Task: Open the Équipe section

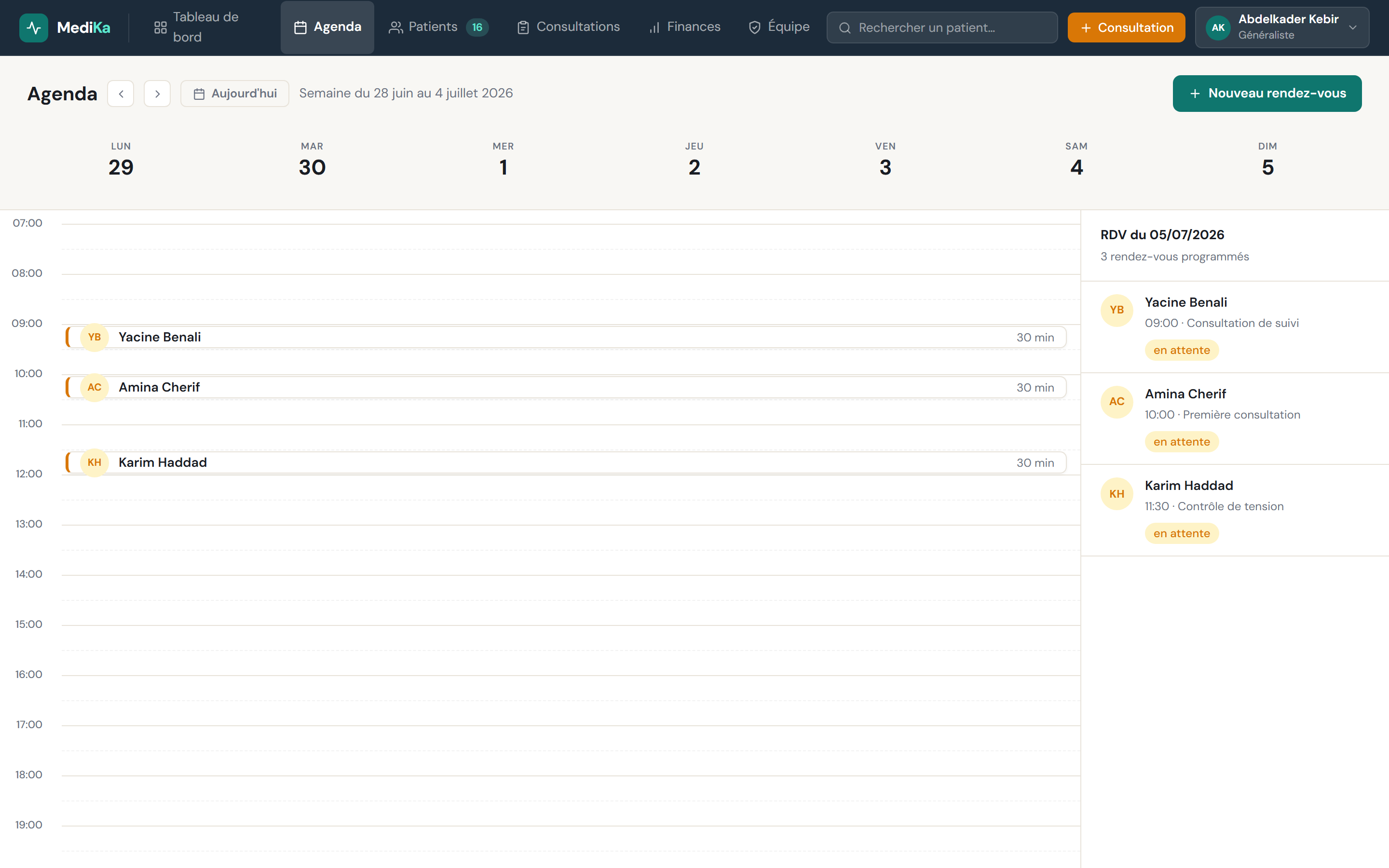Action: (779, 27)
